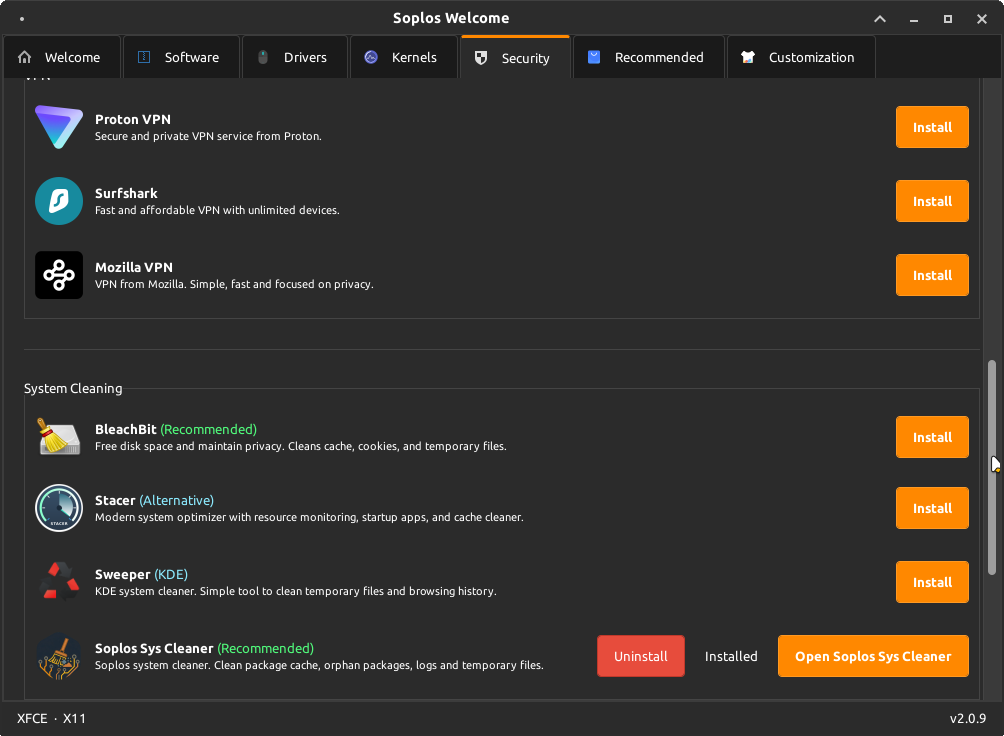This screenshot has height=736, width=1004.
Task: Click the Soplos Sys Cleaner (Recommended) title
Action: (204, 648)
